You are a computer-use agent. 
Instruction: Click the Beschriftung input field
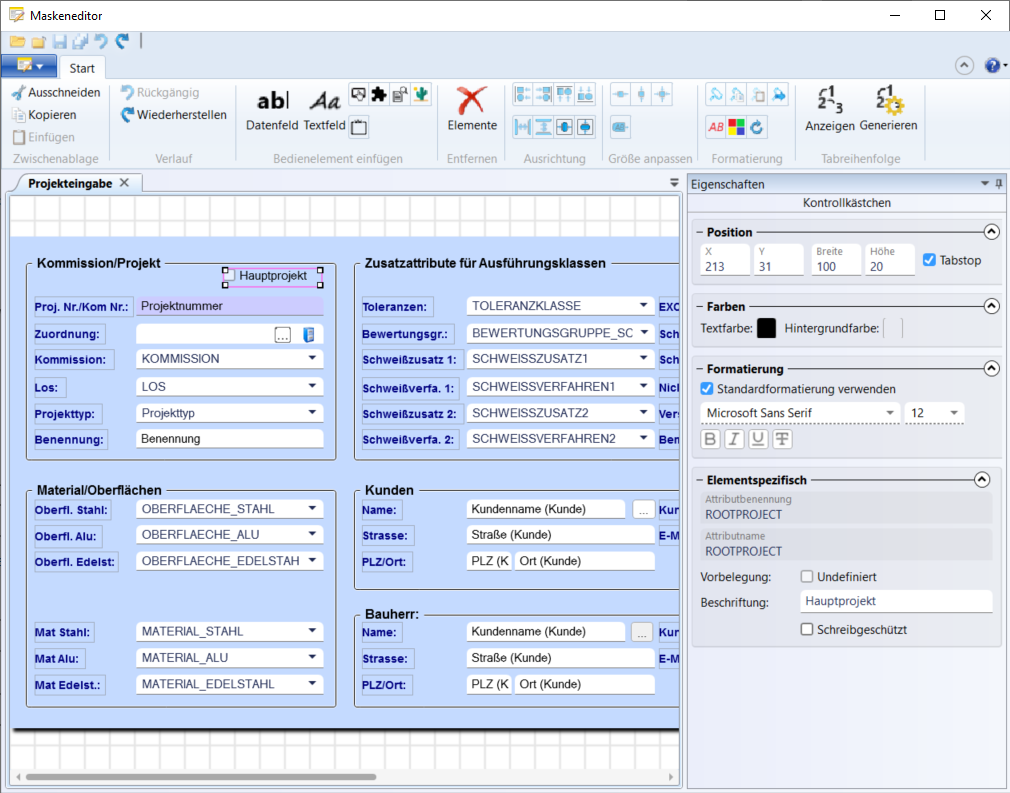(x=896, y=601)
